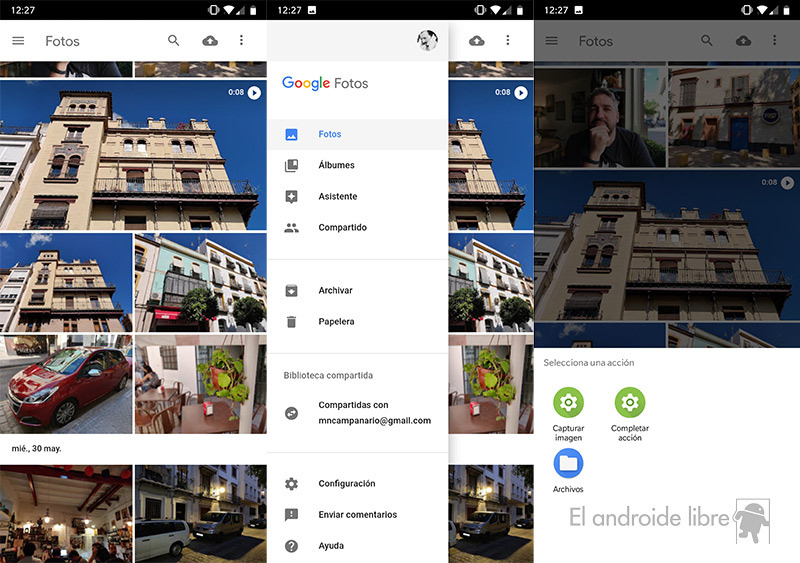This screenshot has height=563, width=800.
Task: Tap 'Biblioteca compartida' section label
Action: [x=328, y=375]
